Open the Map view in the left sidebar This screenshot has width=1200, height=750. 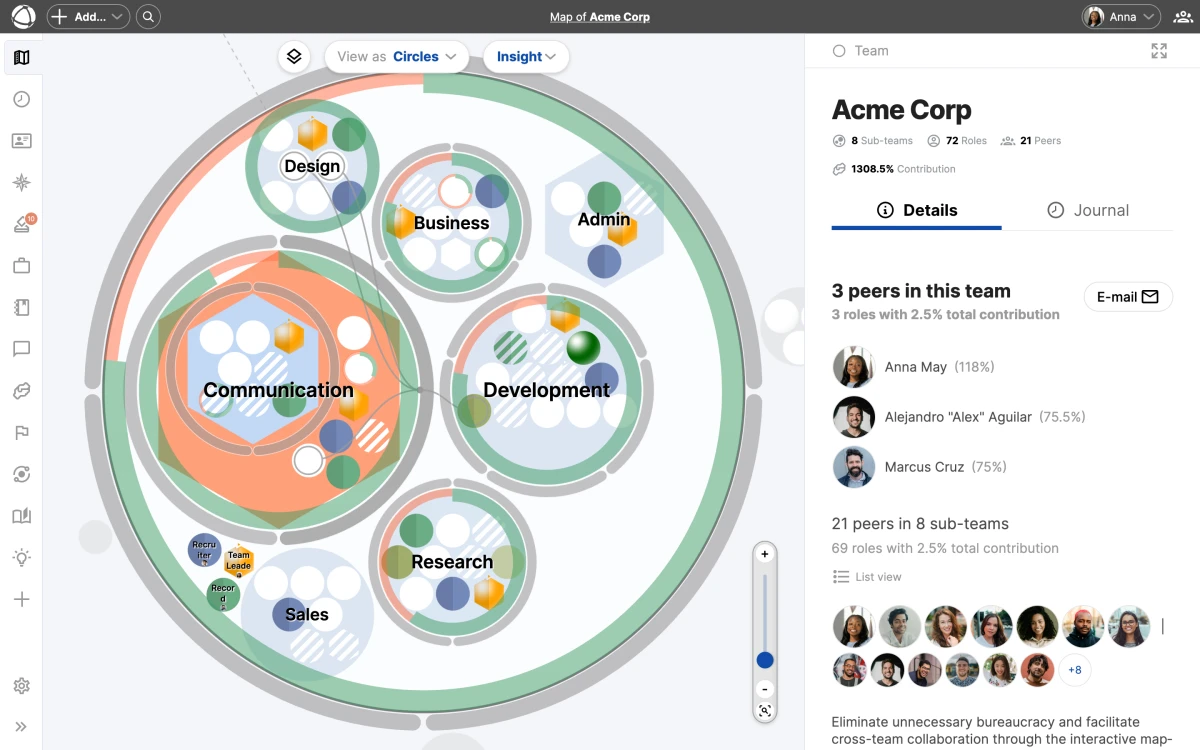(22, 57)
